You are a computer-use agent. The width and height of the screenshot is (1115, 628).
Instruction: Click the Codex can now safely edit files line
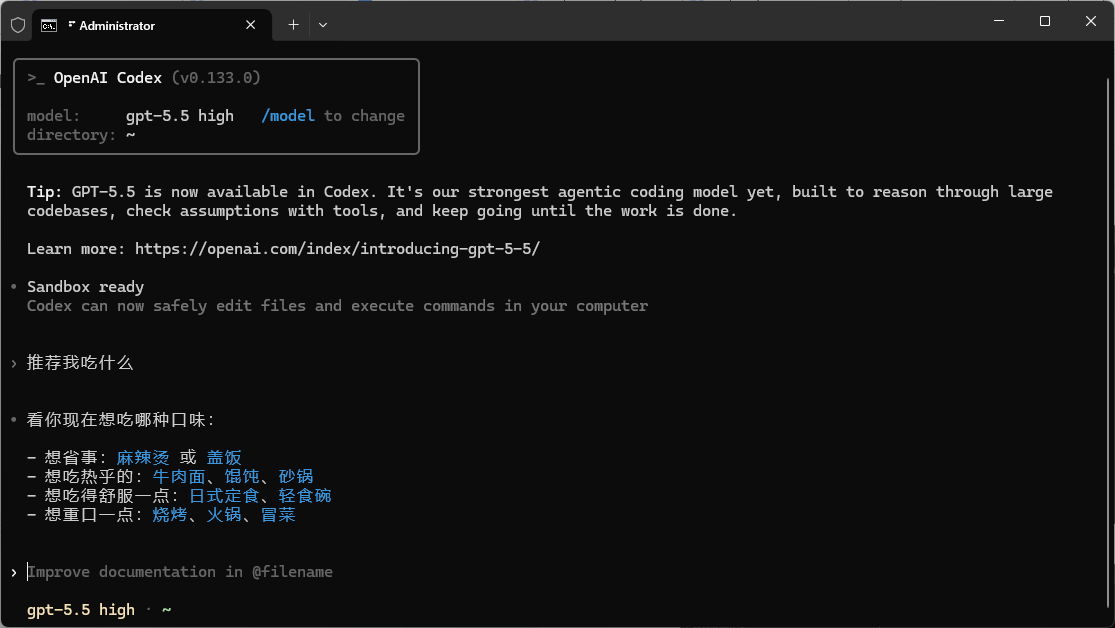click(x=338, y=307)
